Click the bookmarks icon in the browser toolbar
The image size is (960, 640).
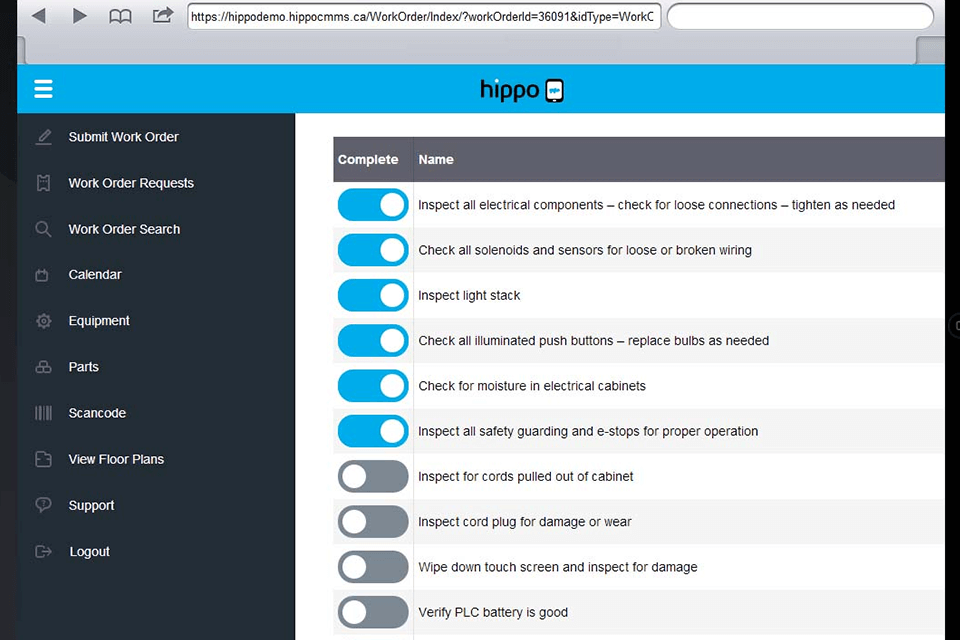pos(120,15)
